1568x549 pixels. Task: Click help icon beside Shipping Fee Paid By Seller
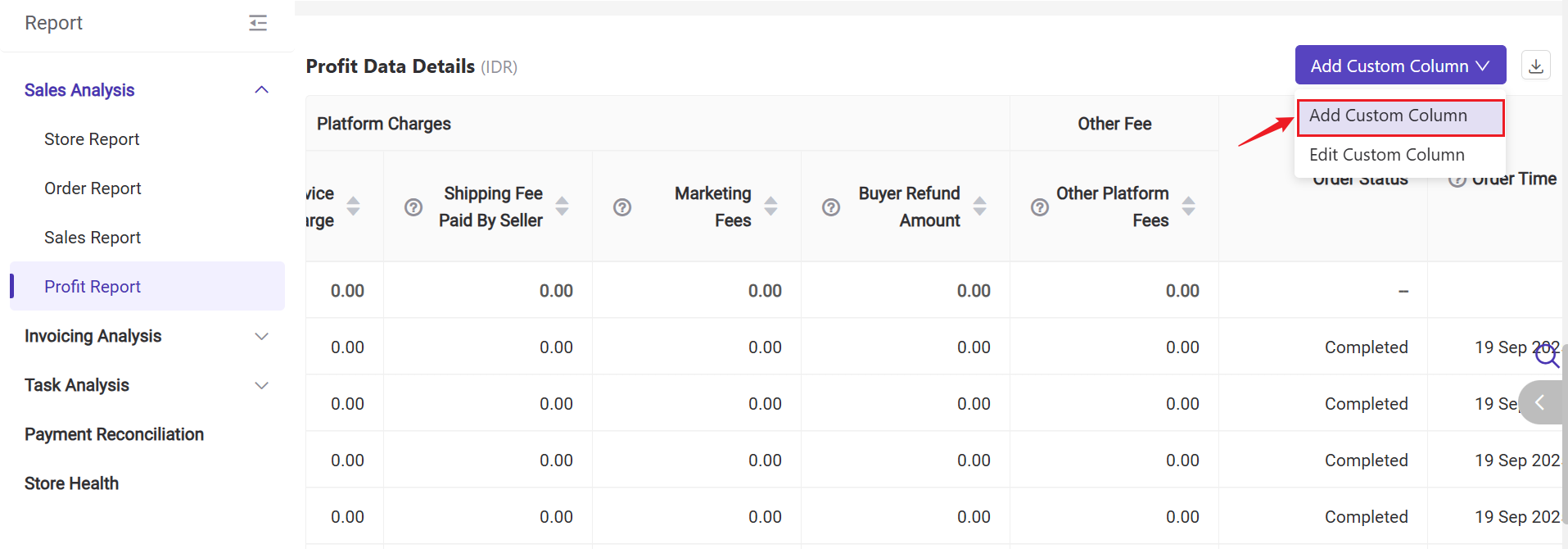point(413,207)
